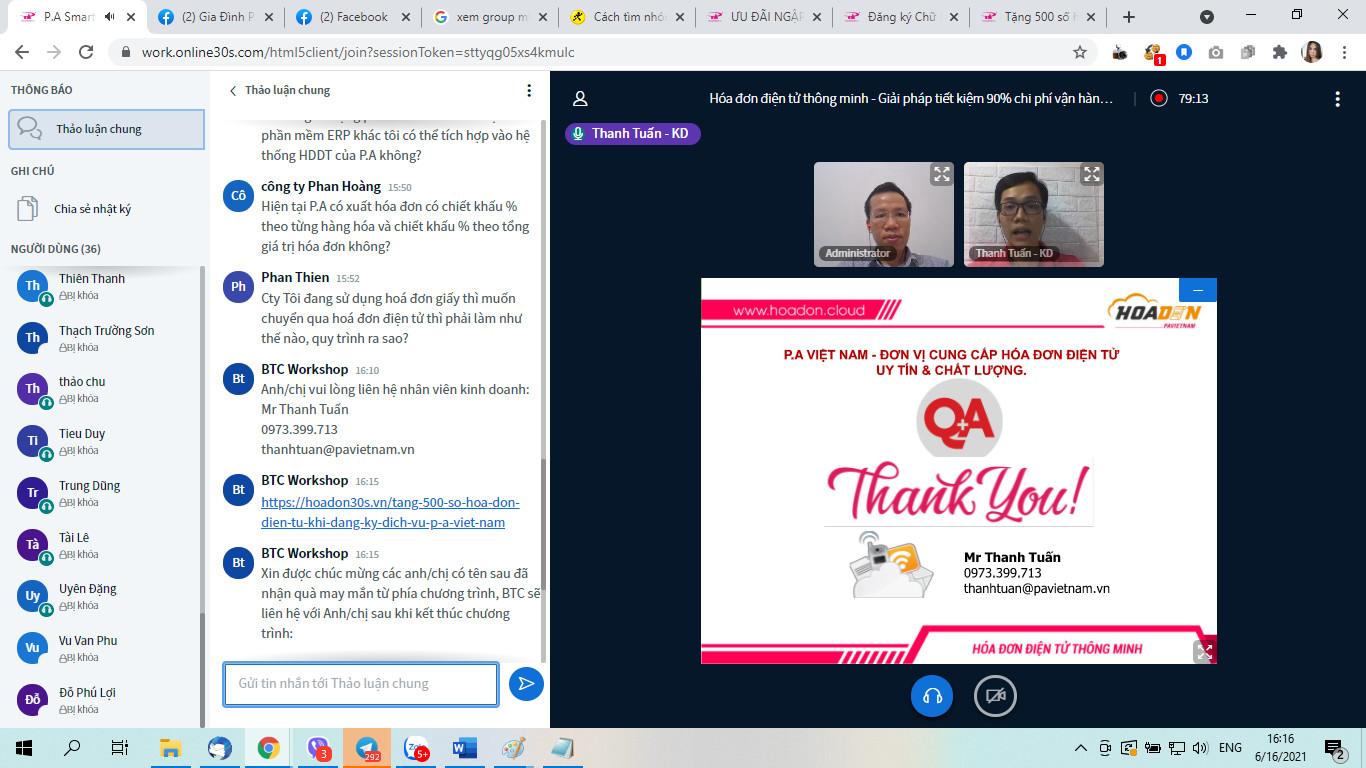Focus the Gửi tin nhắn chat input field

pyautogui.click(x=361, y=684)
